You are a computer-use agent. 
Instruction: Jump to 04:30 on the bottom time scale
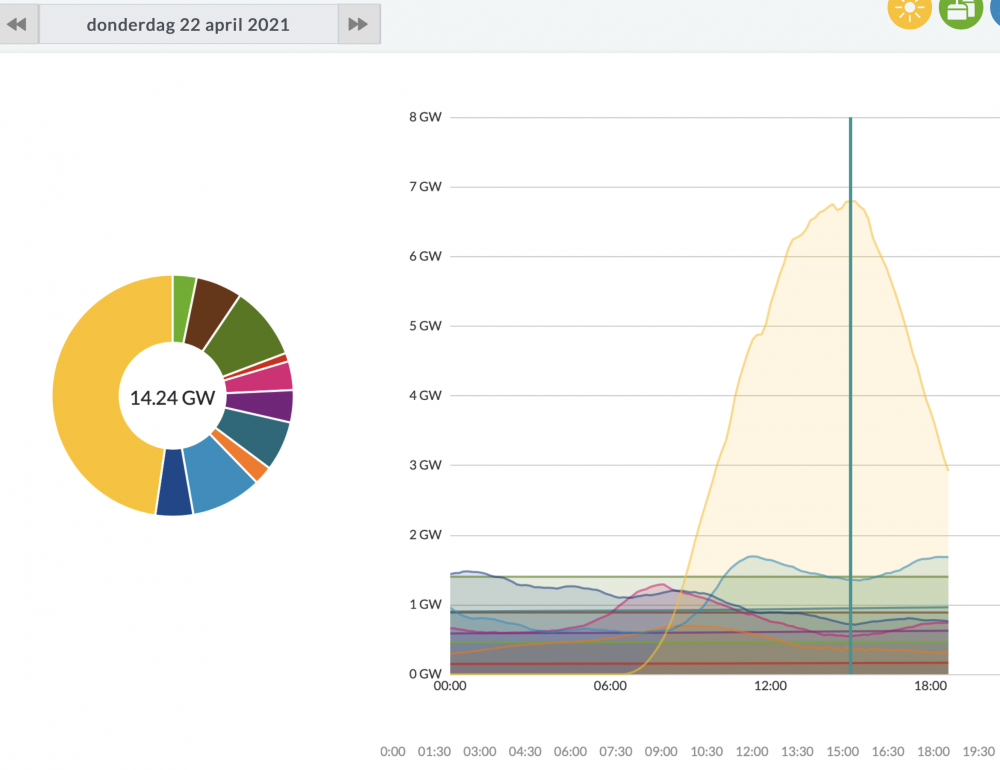tap(525, 751)
